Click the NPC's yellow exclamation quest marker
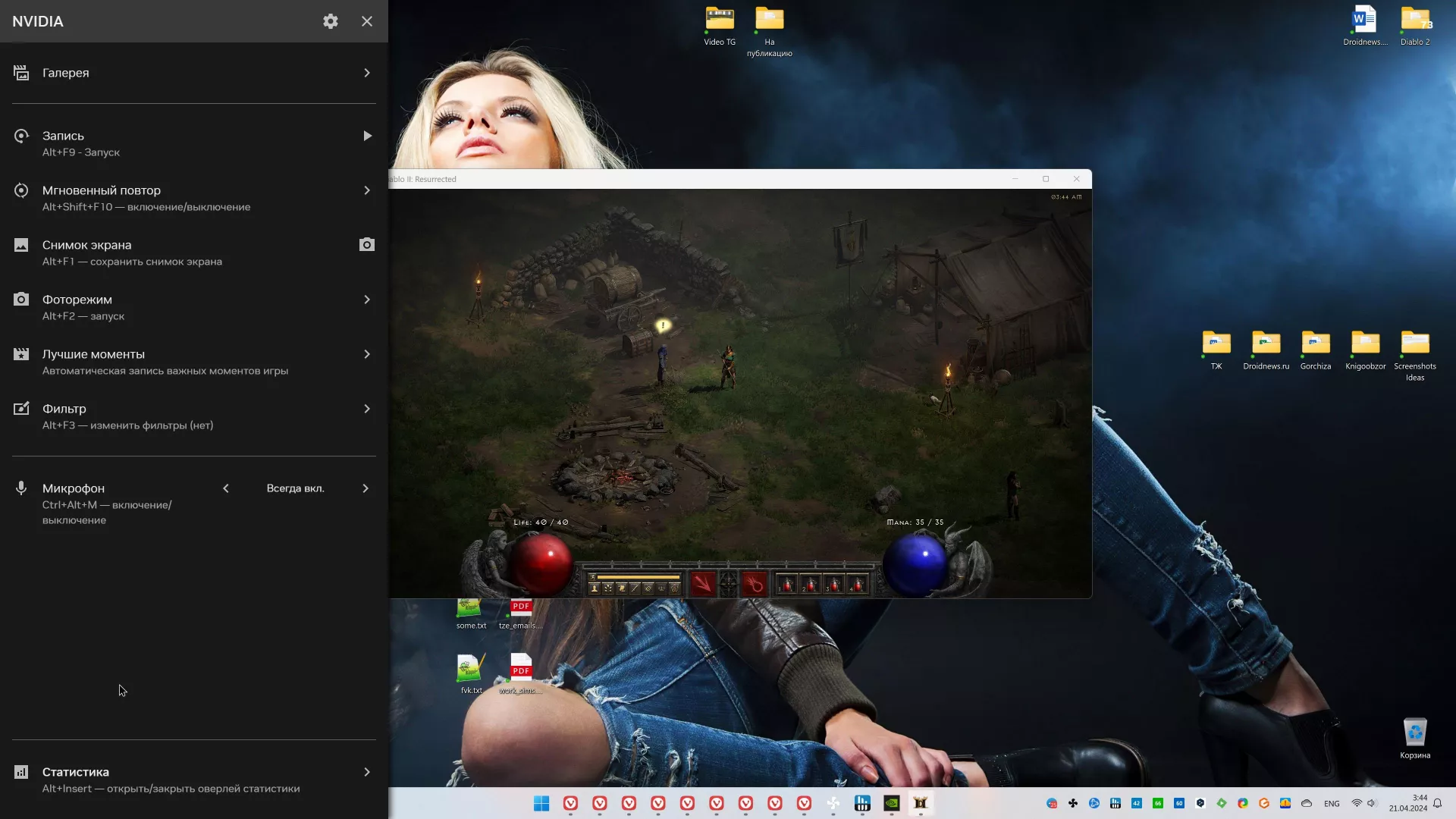The height and width of the screenshot is (819, 1456). pyautogui.click(x=663, y=325)
